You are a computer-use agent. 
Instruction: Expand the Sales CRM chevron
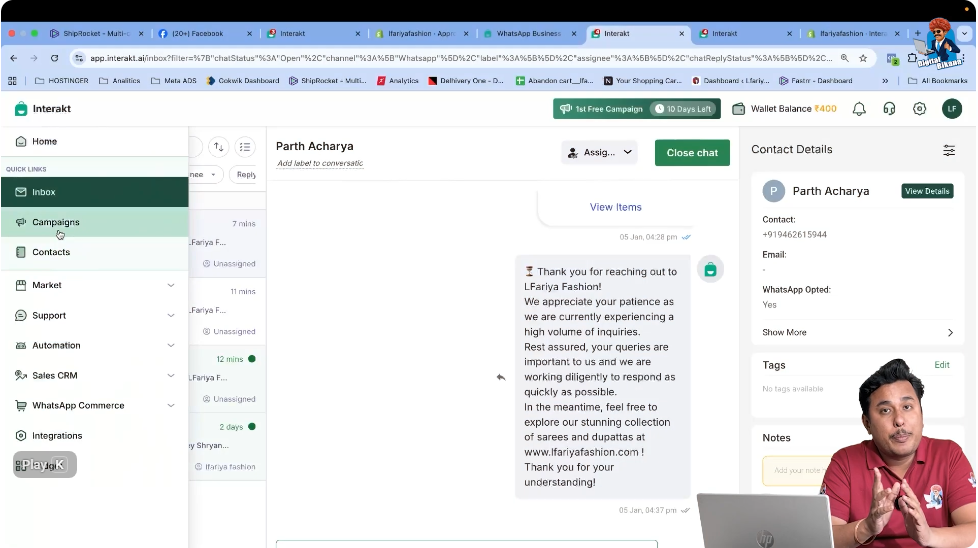click(171, 375)
